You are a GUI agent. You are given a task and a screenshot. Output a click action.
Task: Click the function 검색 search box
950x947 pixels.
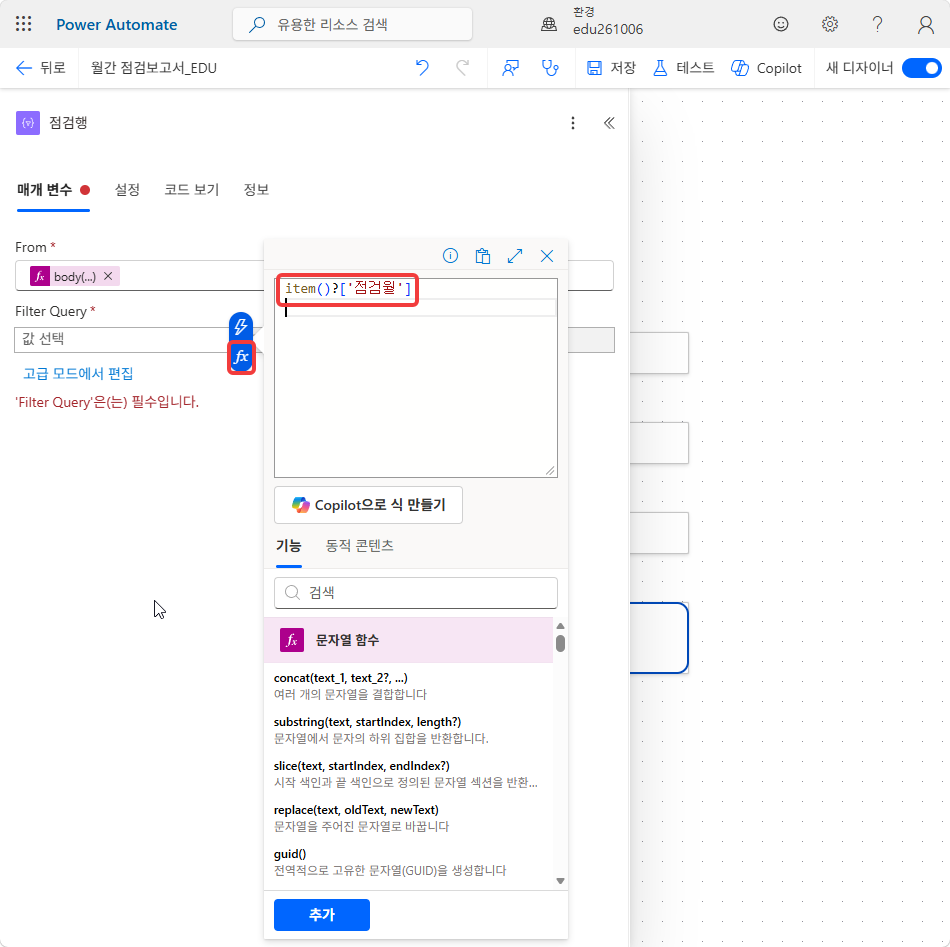416,593
